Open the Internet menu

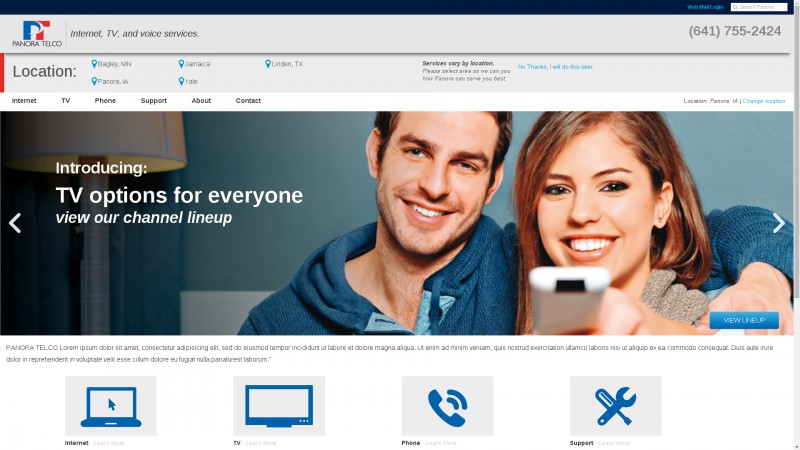(24, 101)
